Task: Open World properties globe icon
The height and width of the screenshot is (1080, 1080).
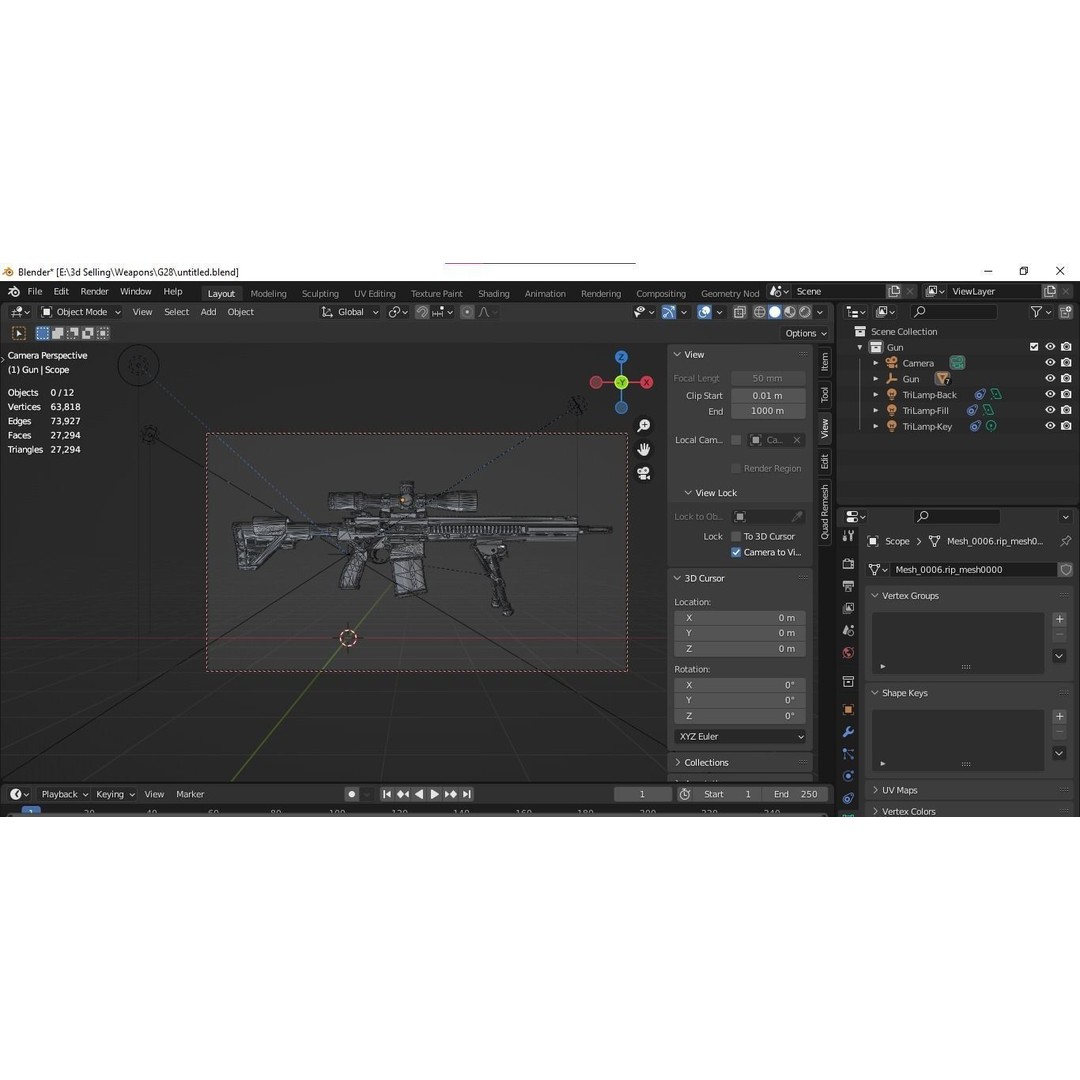Action: coord(849,653)
